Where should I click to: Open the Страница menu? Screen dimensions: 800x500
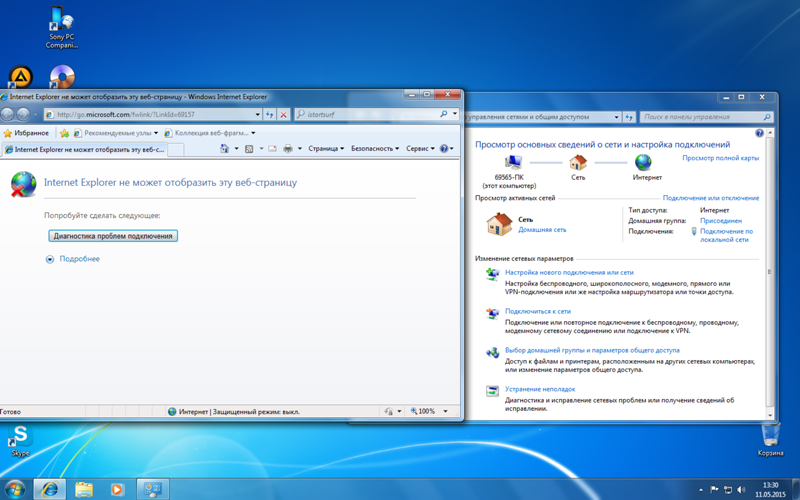pos(326,148)
